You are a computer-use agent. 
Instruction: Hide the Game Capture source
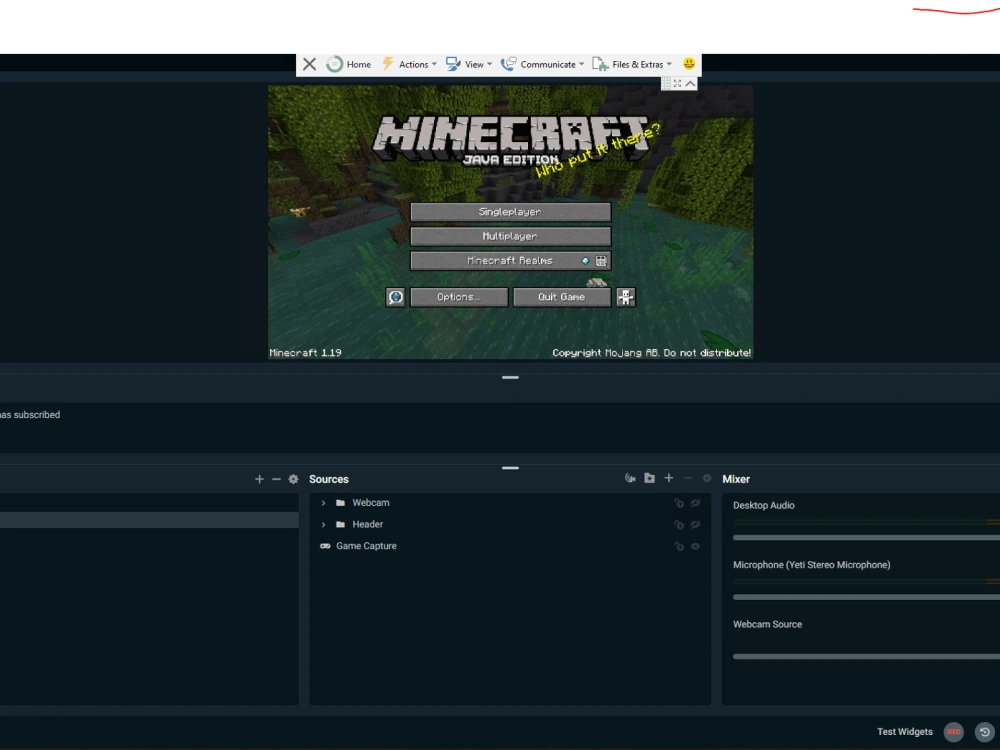[696, 547]
